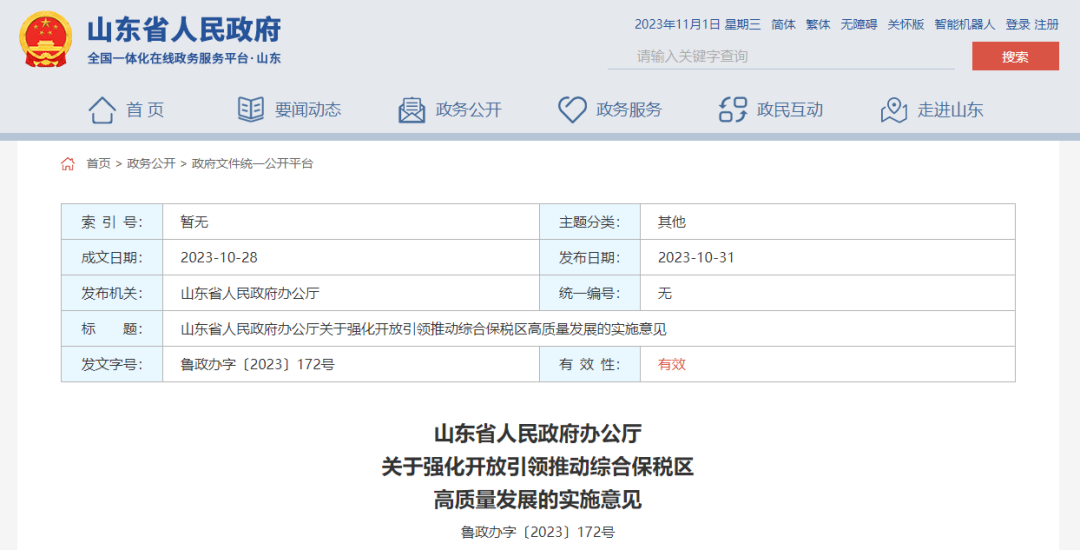Screen dimensions: 1080x550
Task: Click the 登录 login link
Action: tap(1017, 24)
